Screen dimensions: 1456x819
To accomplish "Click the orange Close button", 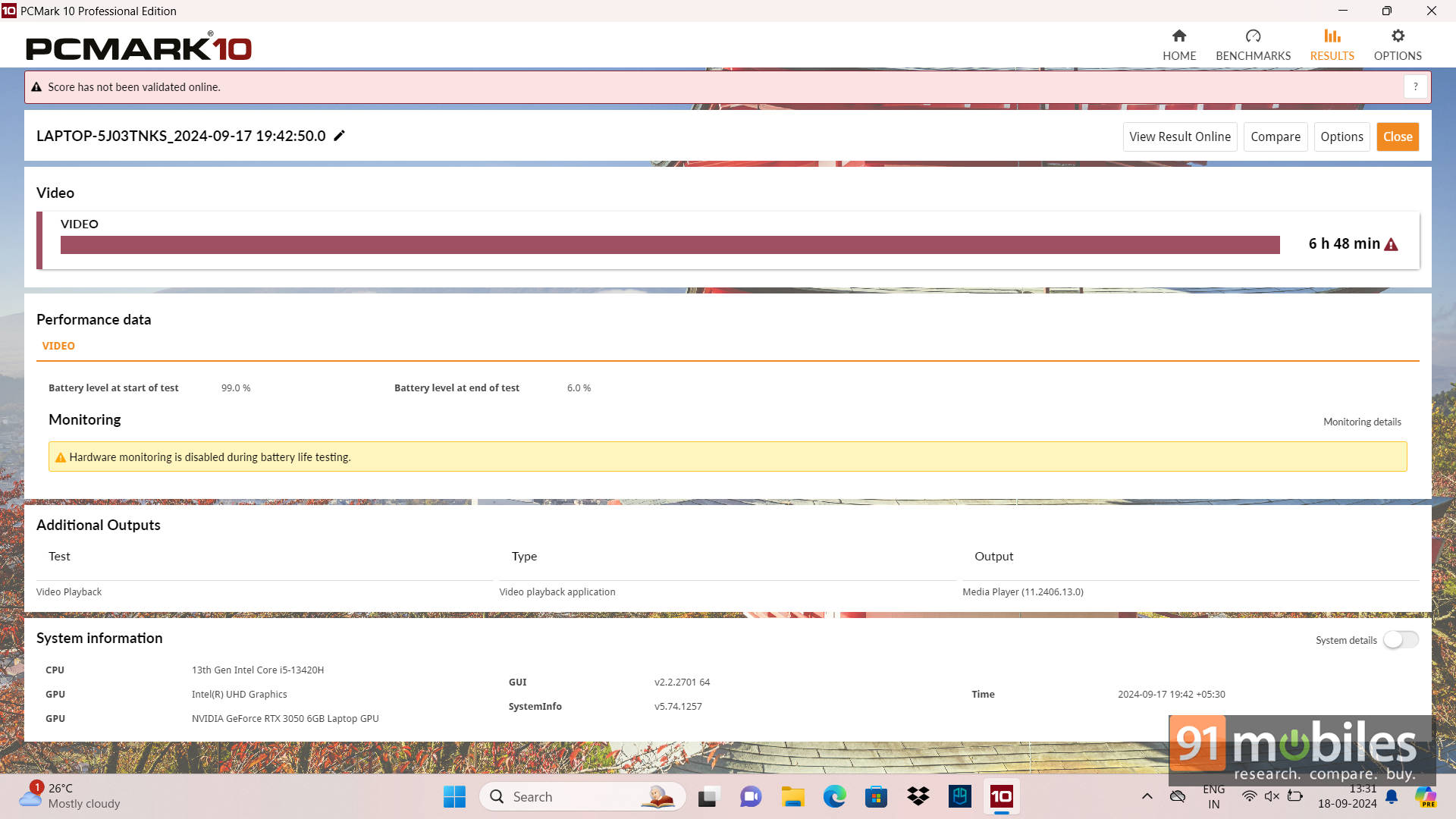I will [x=1398, y=136].
